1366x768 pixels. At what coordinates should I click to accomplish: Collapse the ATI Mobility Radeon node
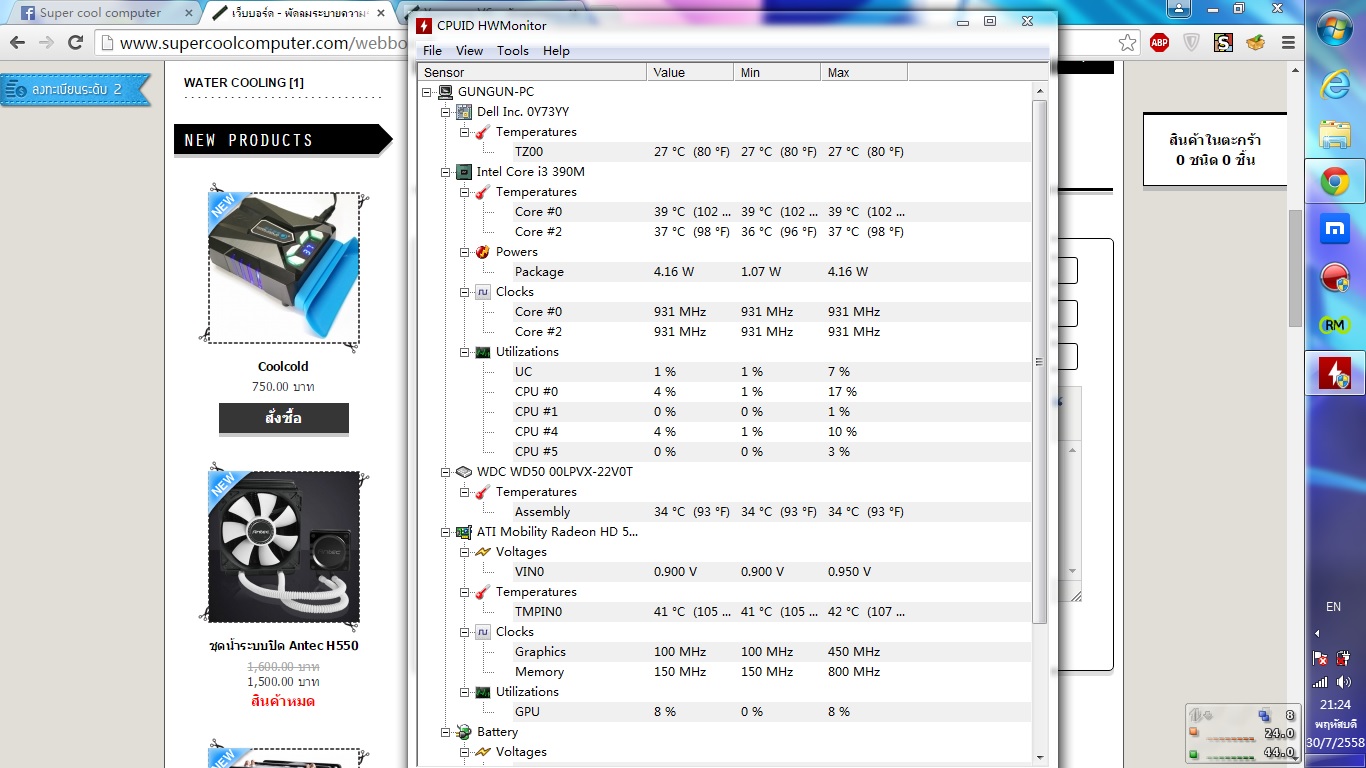446,532
